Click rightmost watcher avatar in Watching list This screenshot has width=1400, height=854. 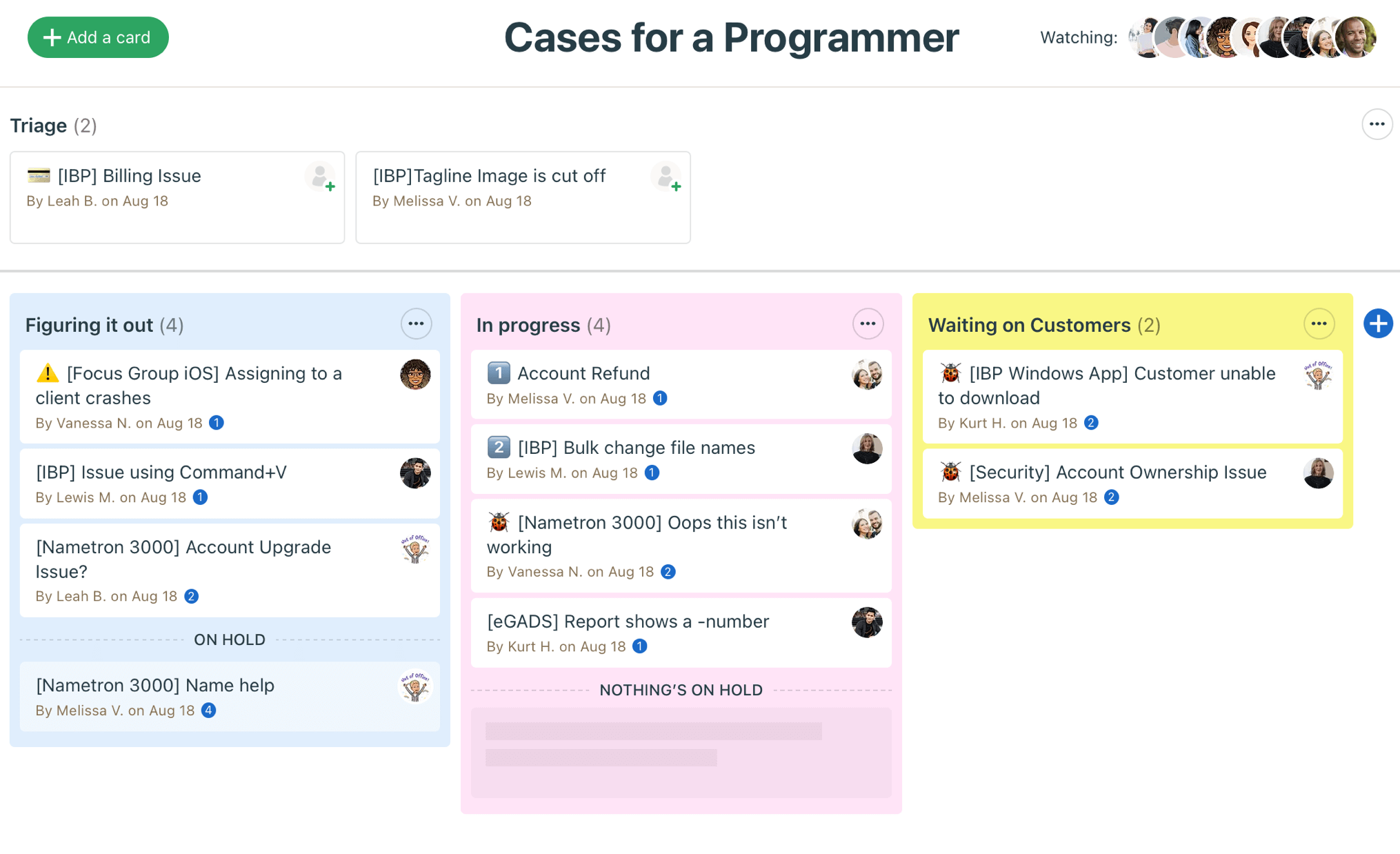pyautogui.click(x=1357, y=37)
